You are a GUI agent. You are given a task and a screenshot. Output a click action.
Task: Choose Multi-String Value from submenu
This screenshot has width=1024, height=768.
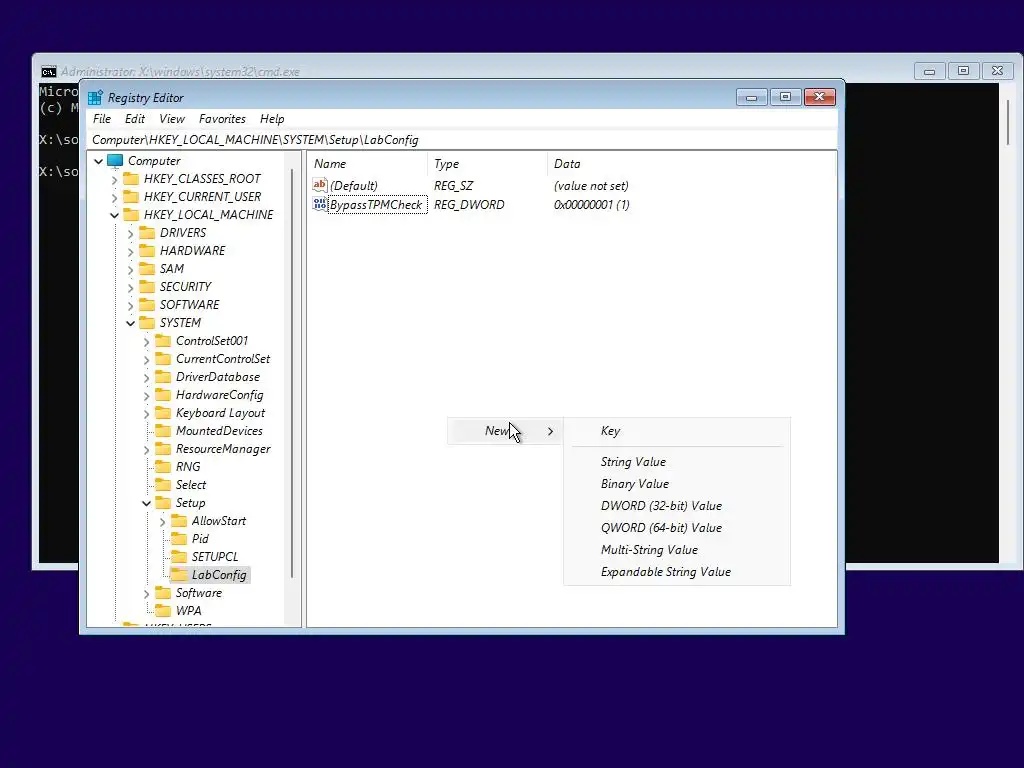pos(677,550)
